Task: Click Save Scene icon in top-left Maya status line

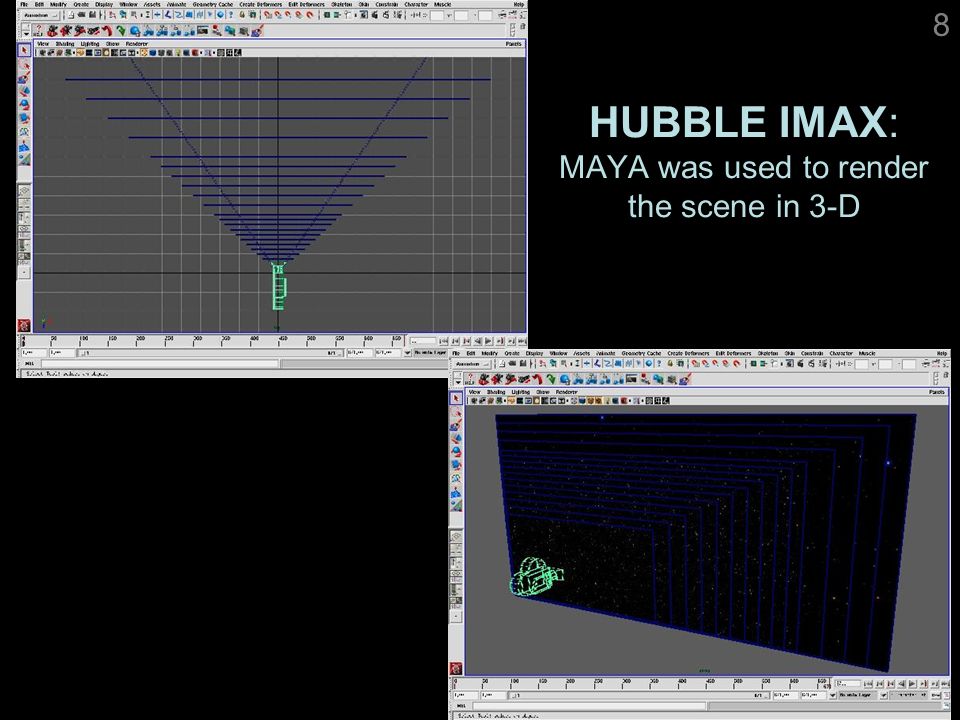Action: 92,15
